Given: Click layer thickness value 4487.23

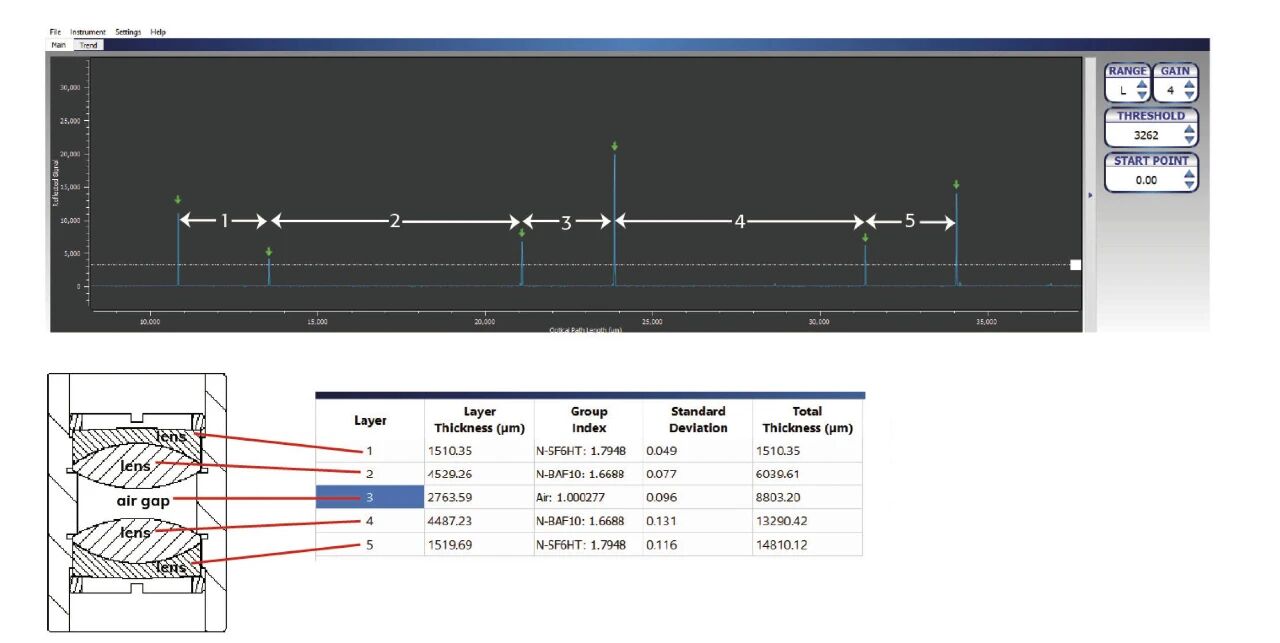Looking at the screenshot, I should (x=448, y=521).
